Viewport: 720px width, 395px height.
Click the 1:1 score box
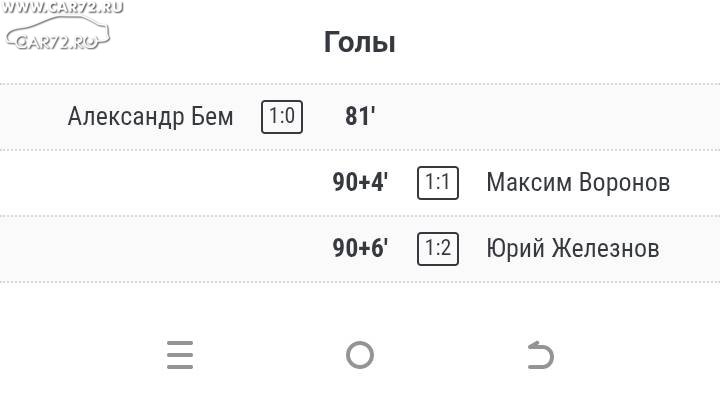point(438,183)
